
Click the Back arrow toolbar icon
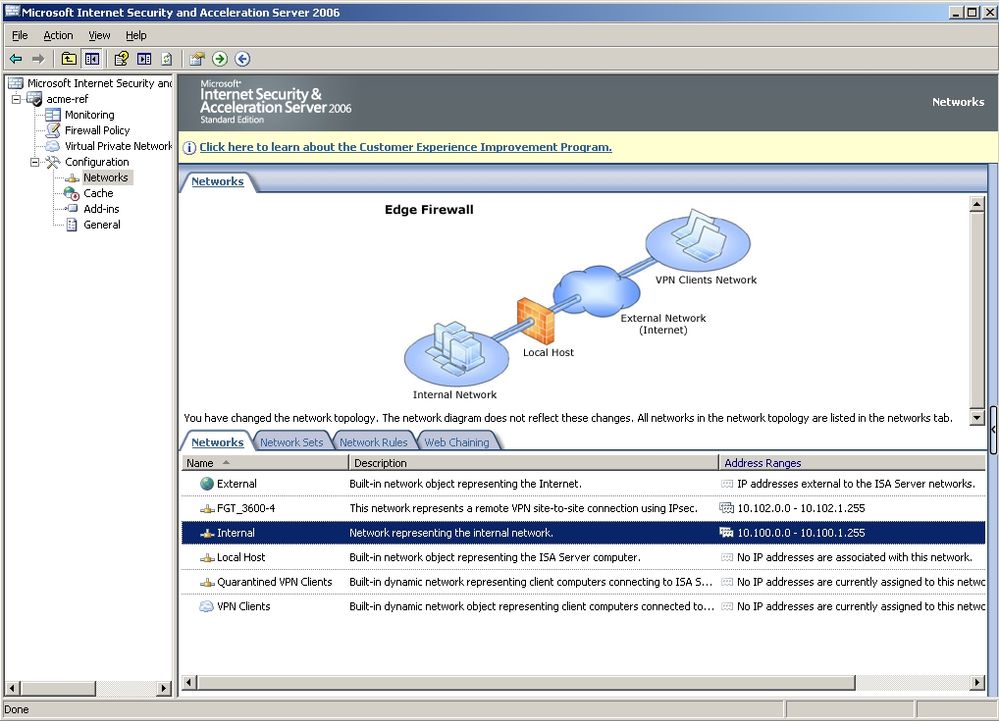(x=16, y=59)
